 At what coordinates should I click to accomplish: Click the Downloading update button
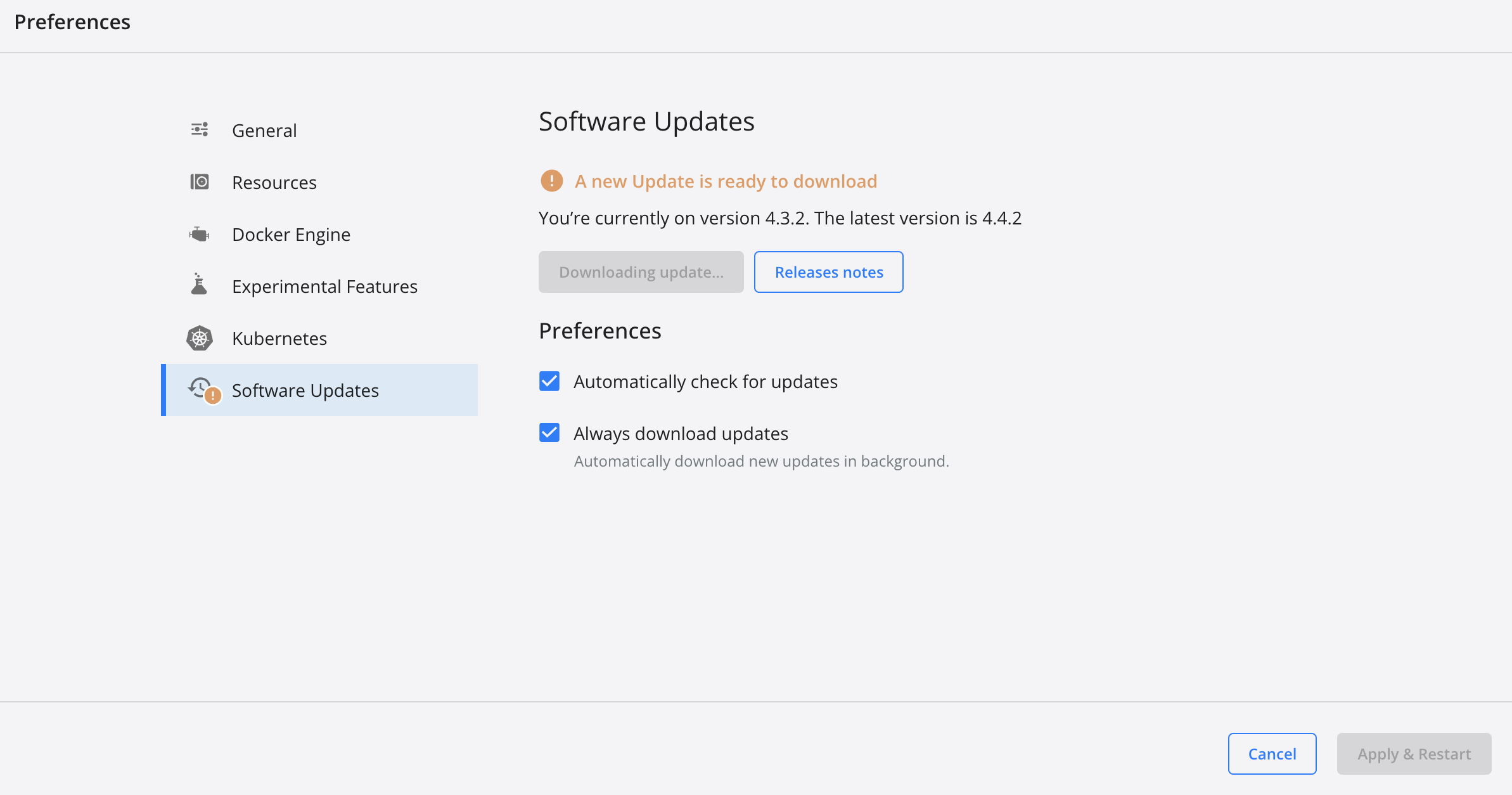[x=641, y=272]
